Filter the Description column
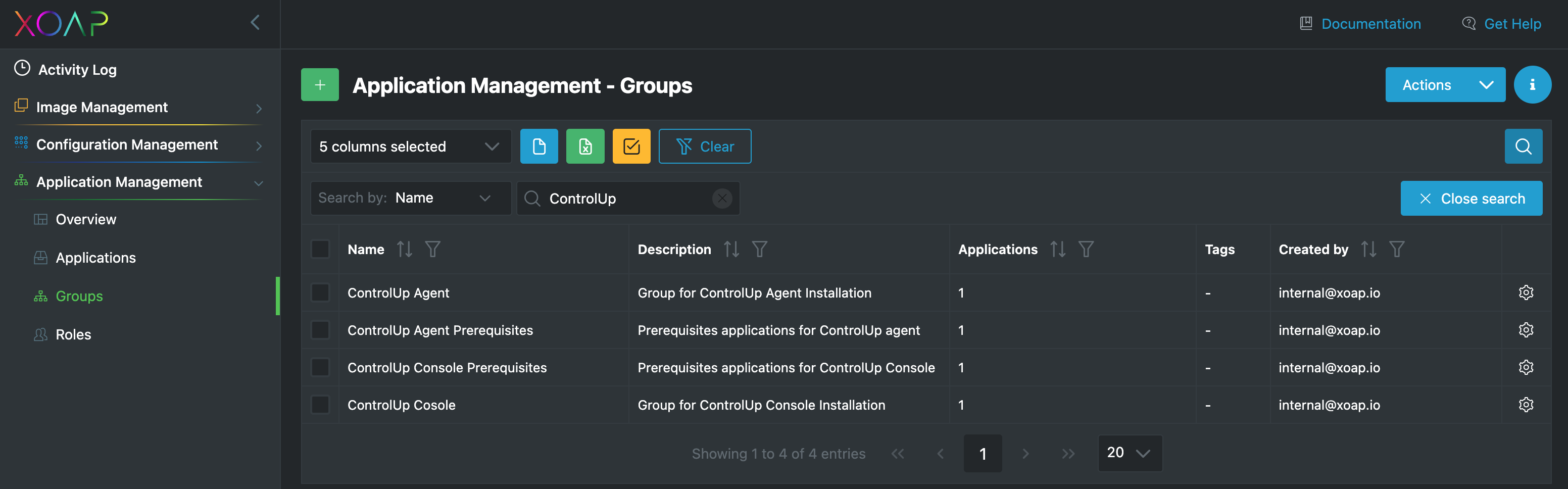This screenshot has height=489, width=1568. (759, 249)
